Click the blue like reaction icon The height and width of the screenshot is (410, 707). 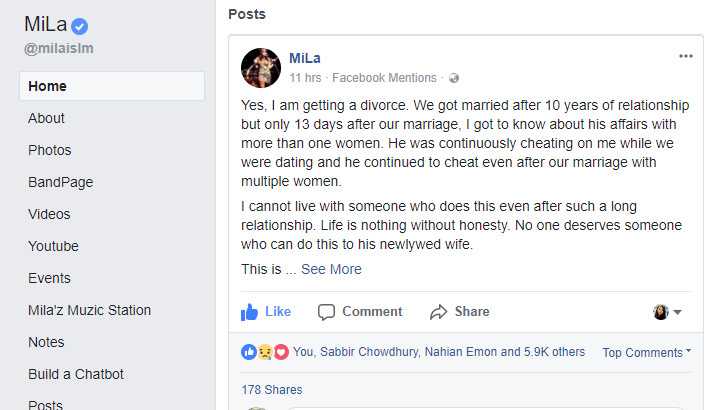248,352
